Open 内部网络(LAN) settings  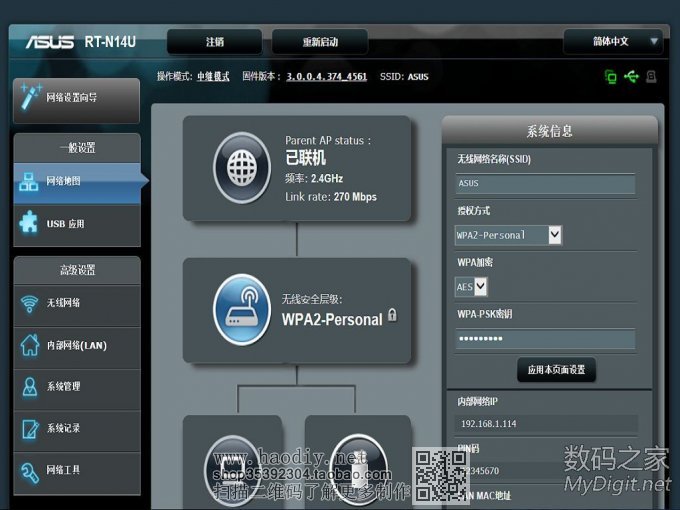point(77,346)
